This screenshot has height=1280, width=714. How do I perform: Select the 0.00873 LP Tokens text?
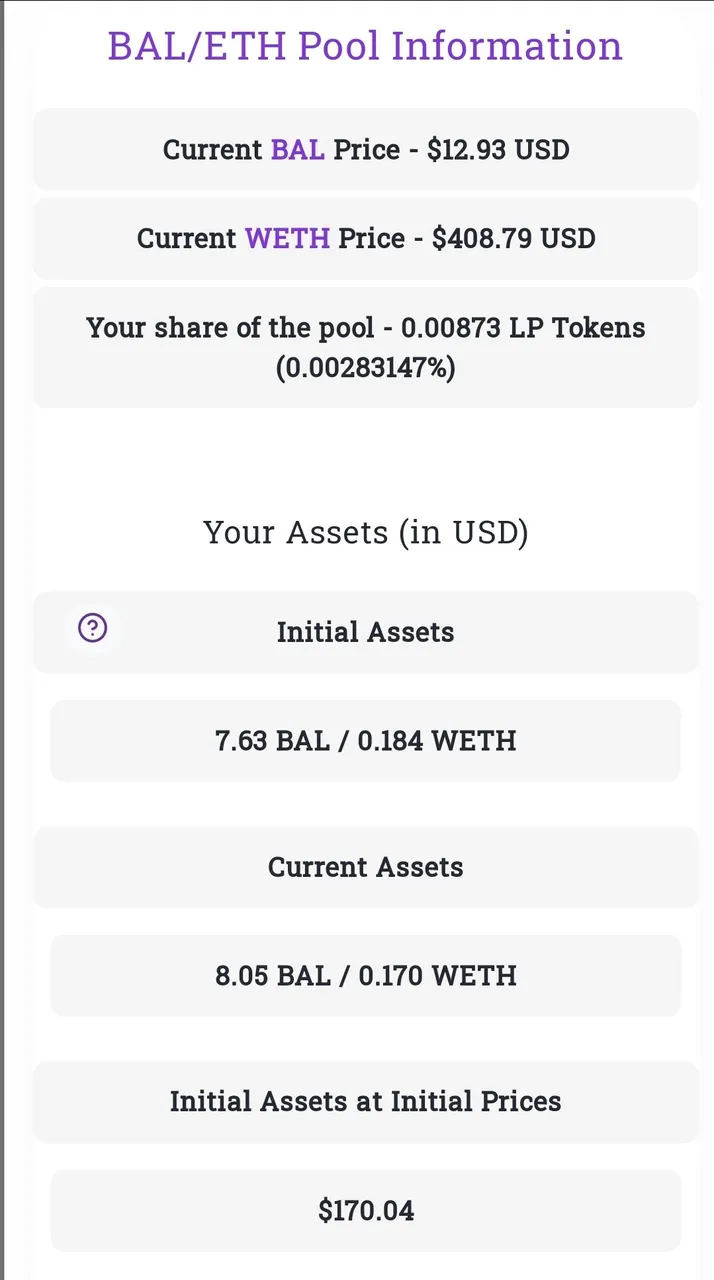[523, 328]
